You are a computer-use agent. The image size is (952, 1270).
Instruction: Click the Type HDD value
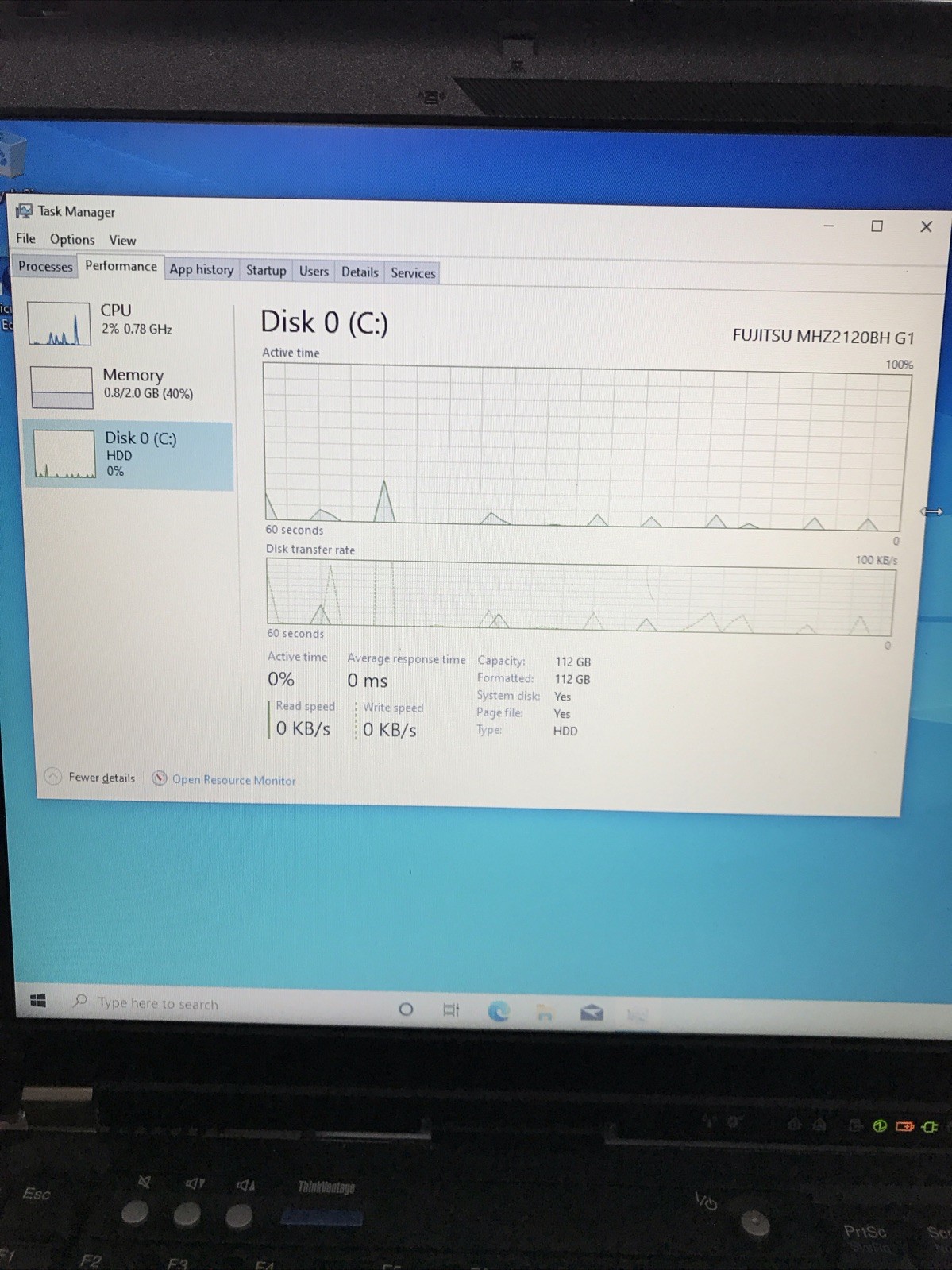tap(565, 731)
